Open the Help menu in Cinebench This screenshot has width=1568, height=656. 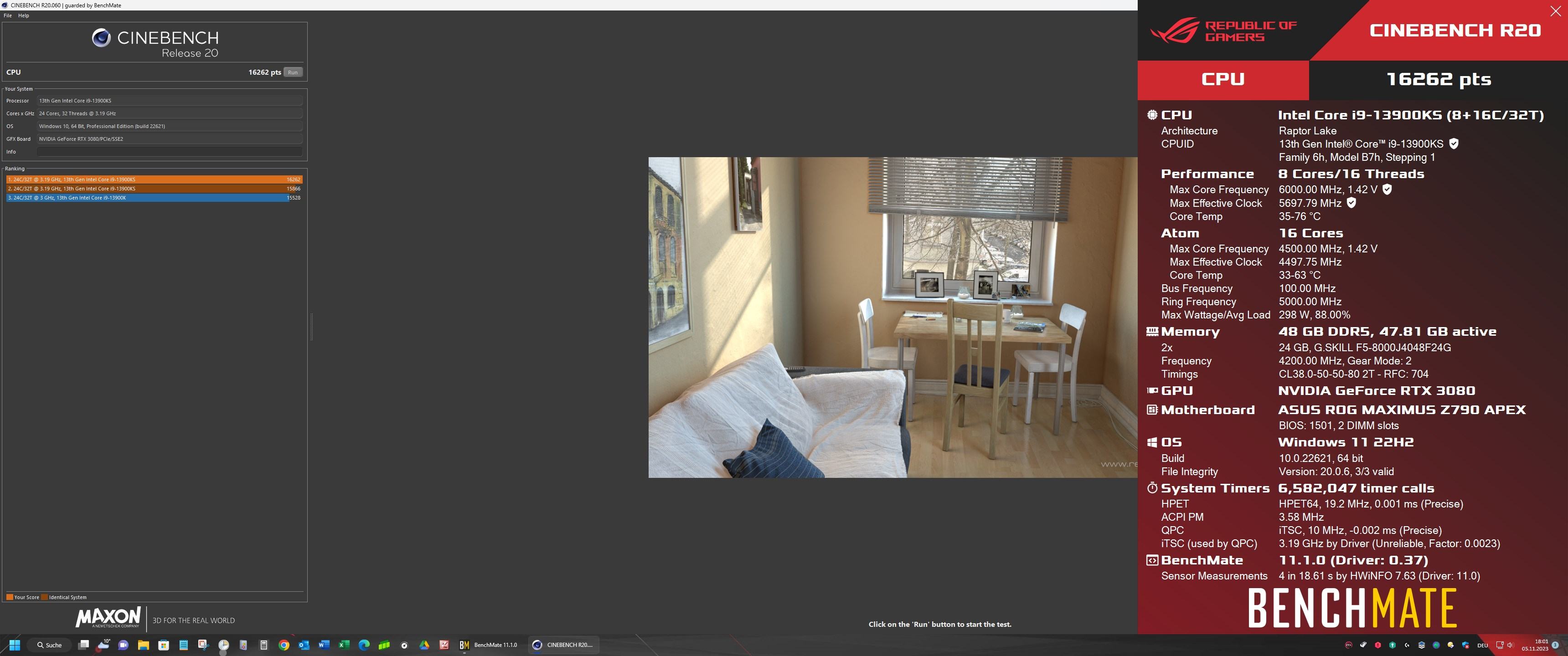(24, 16)
